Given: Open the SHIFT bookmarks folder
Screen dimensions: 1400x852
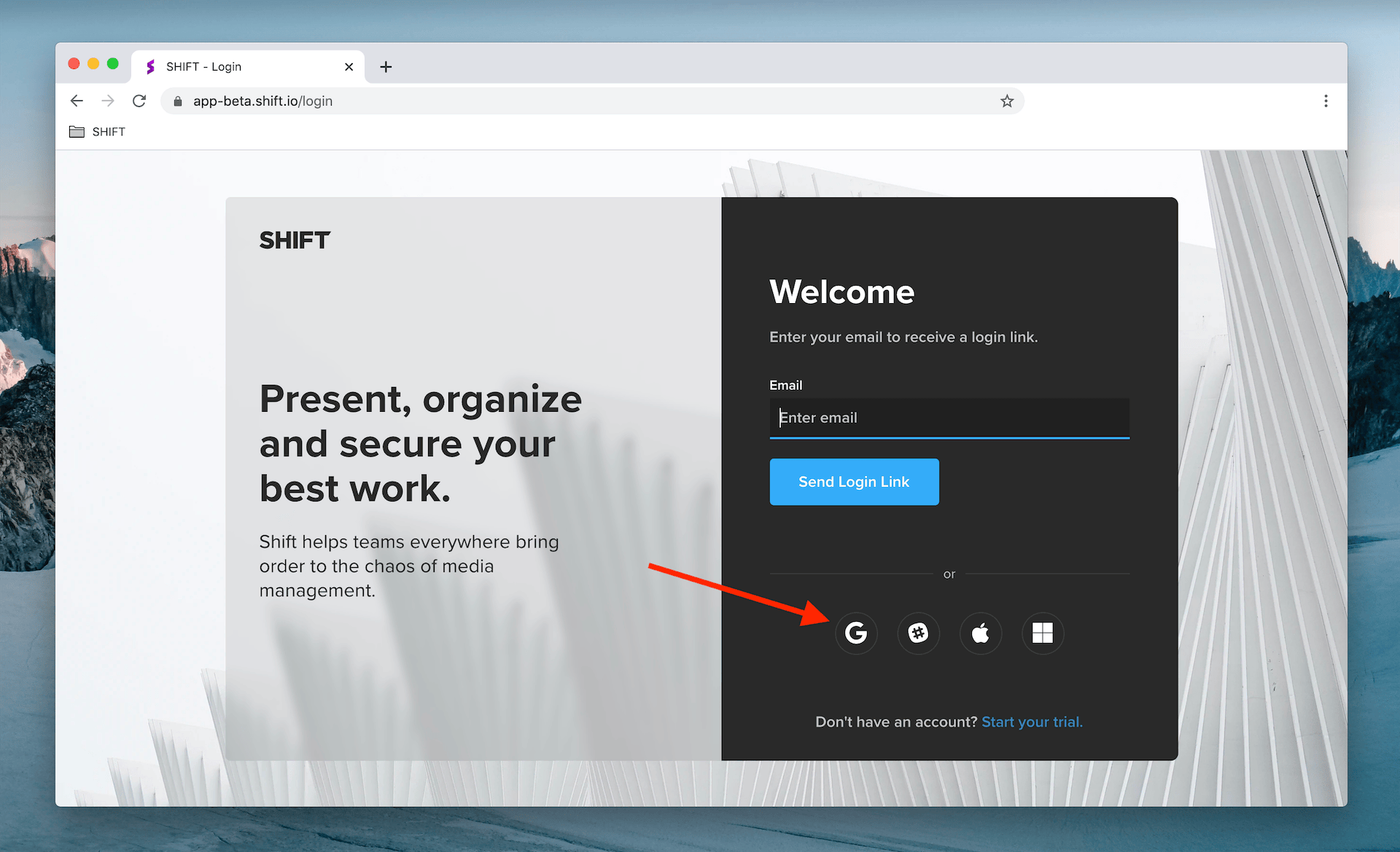Looking at the screenshot, I should (97, 132).
